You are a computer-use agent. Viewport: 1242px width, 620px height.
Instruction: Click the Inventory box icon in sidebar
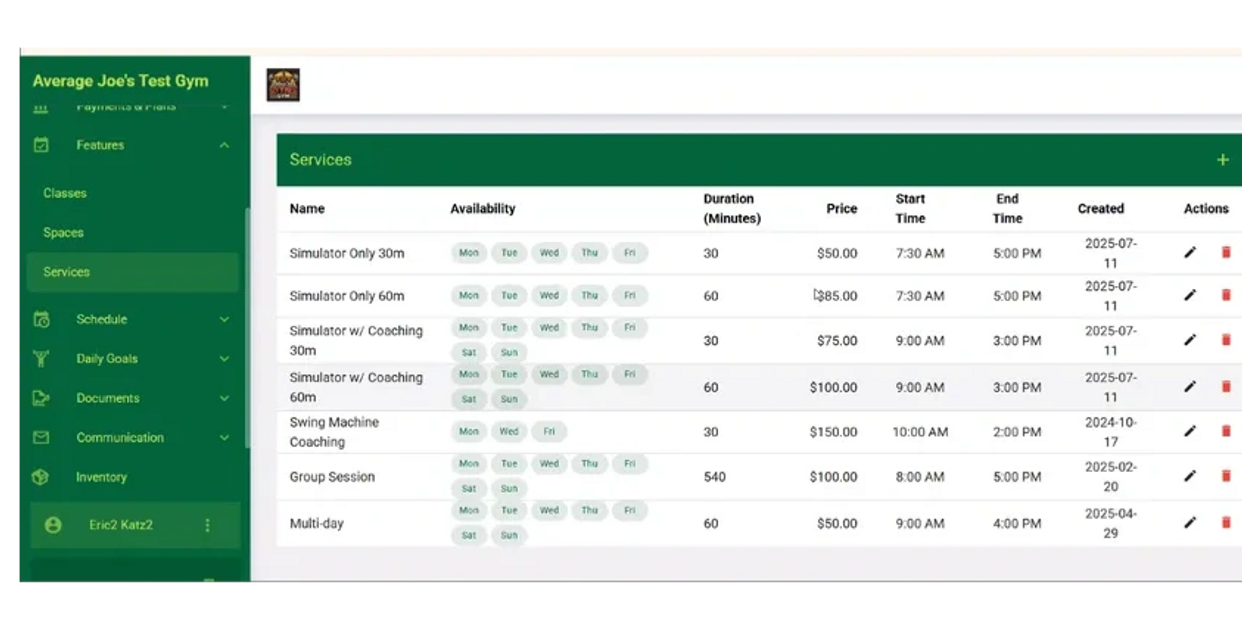pyautogui.click(x=41, y=477)
